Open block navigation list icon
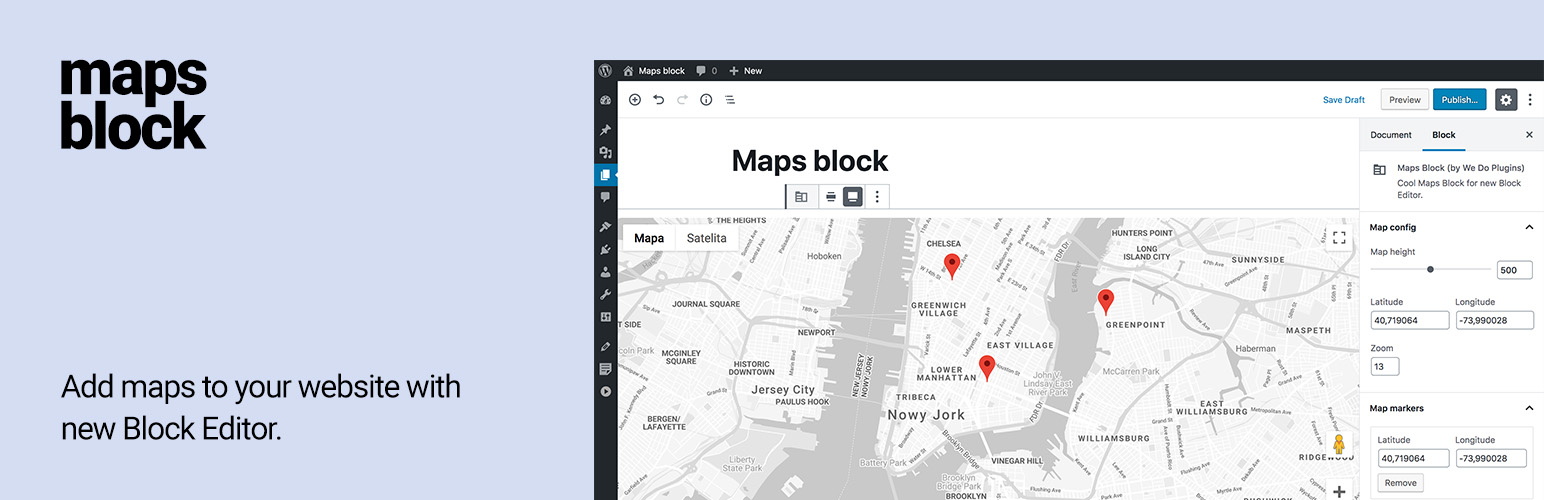 [730, 100]
